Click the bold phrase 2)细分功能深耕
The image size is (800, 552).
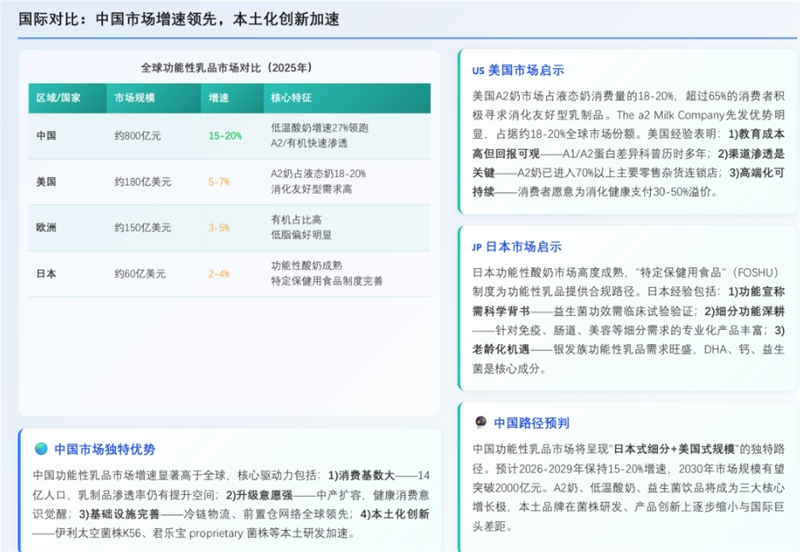[x=744, y=311]
